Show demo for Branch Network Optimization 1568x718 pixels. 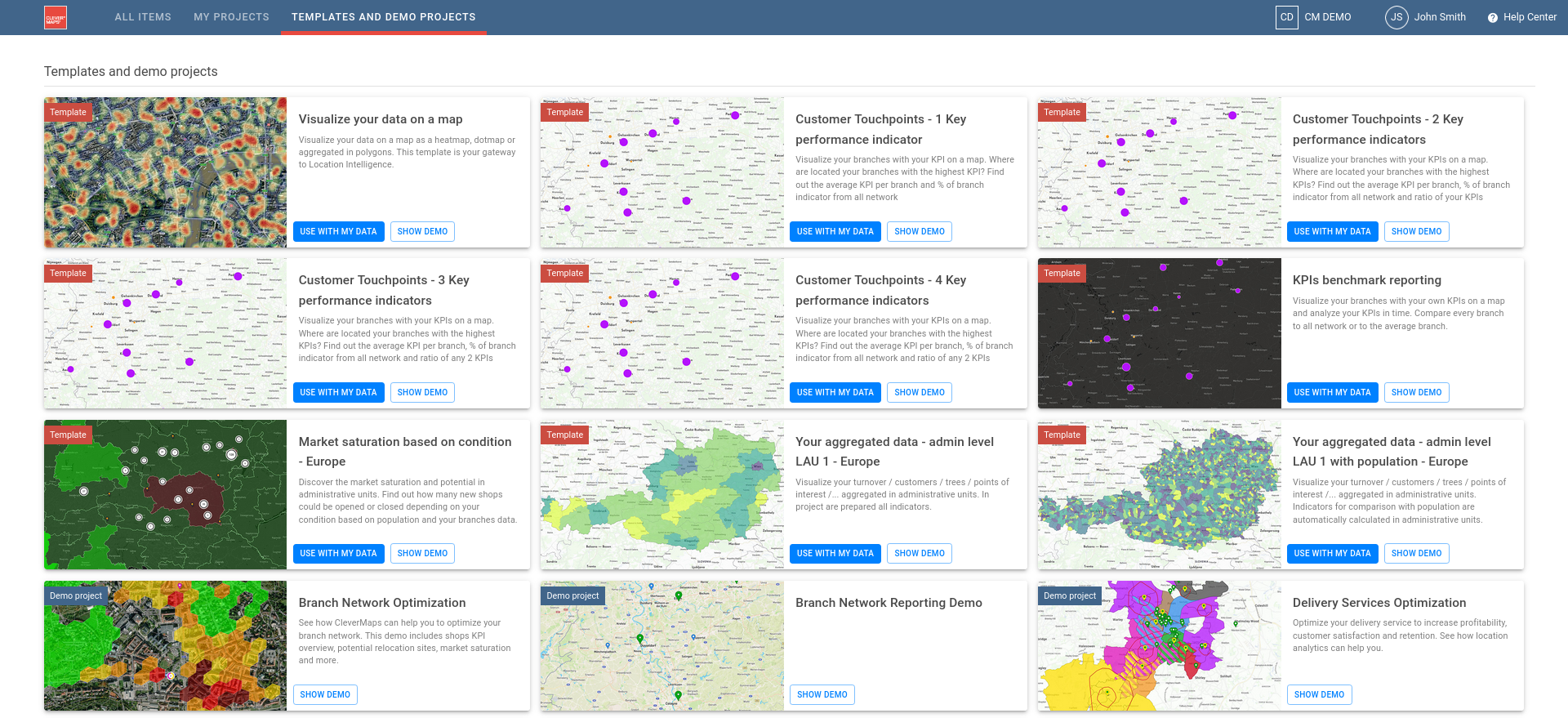point(325,695)
